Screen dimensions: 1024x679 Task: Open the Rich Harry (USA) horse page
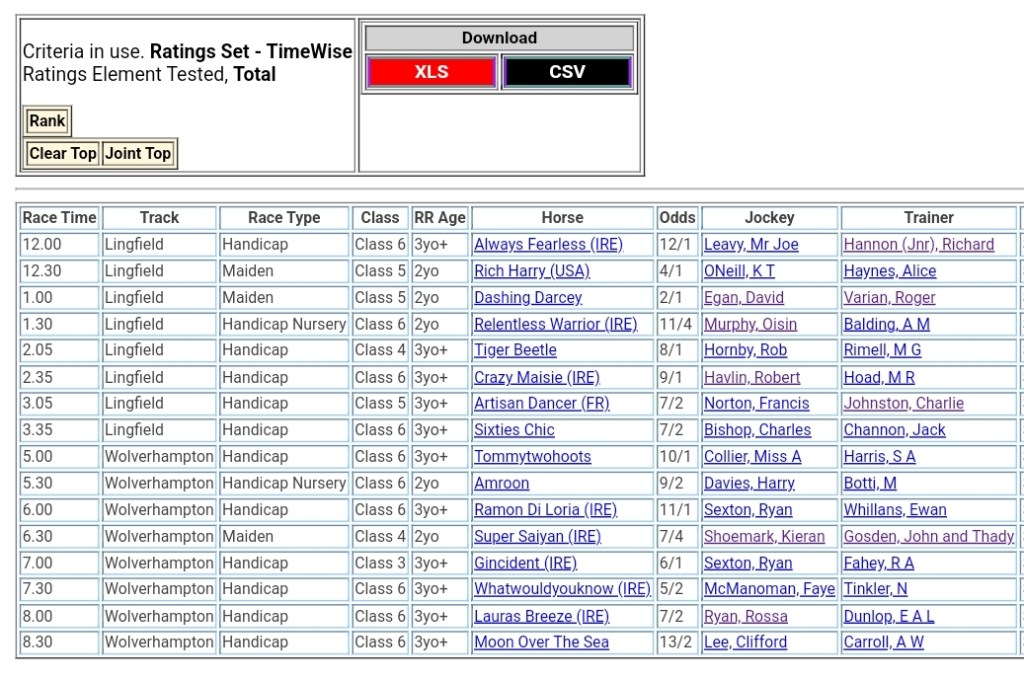532,271
